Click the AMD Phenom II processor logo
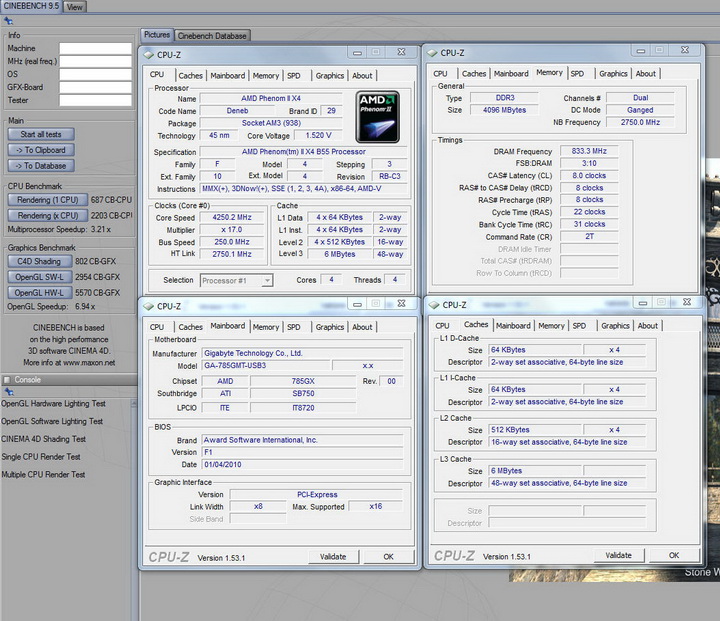 tap(377, 116)
